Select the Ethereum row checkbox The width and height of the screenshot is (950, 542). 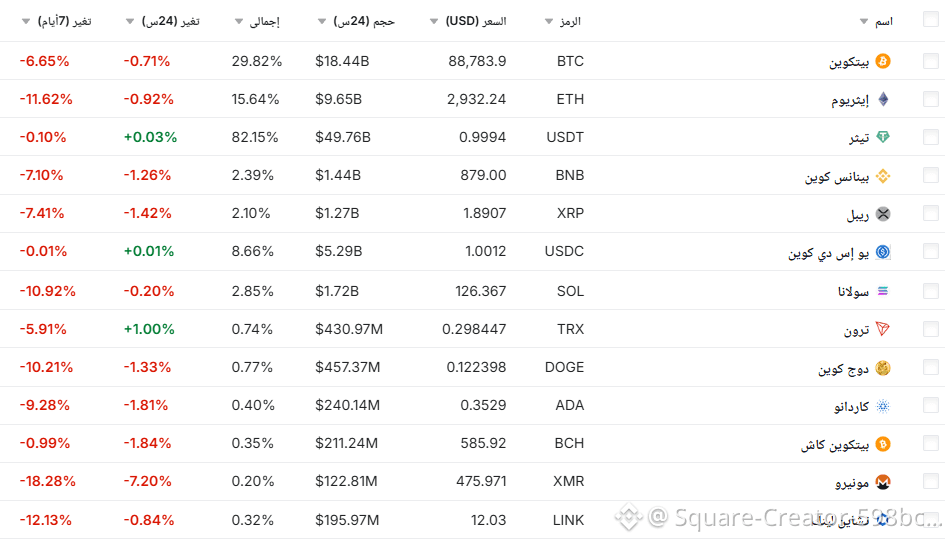coord(931,100)
